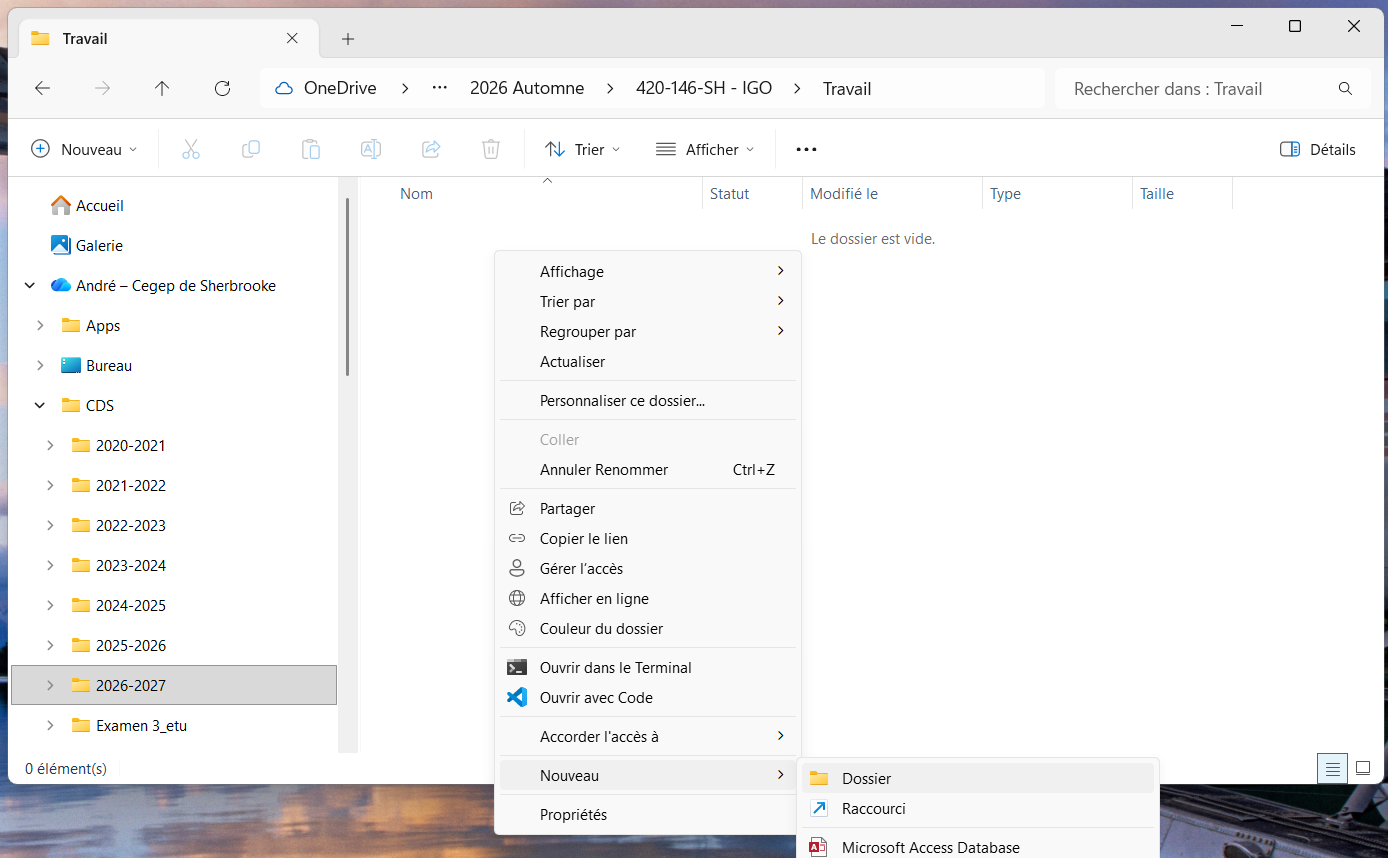Refresh the folder view
Image resolution: width=1388 pixels, height=858 pixels.
(x=222, y=88)
